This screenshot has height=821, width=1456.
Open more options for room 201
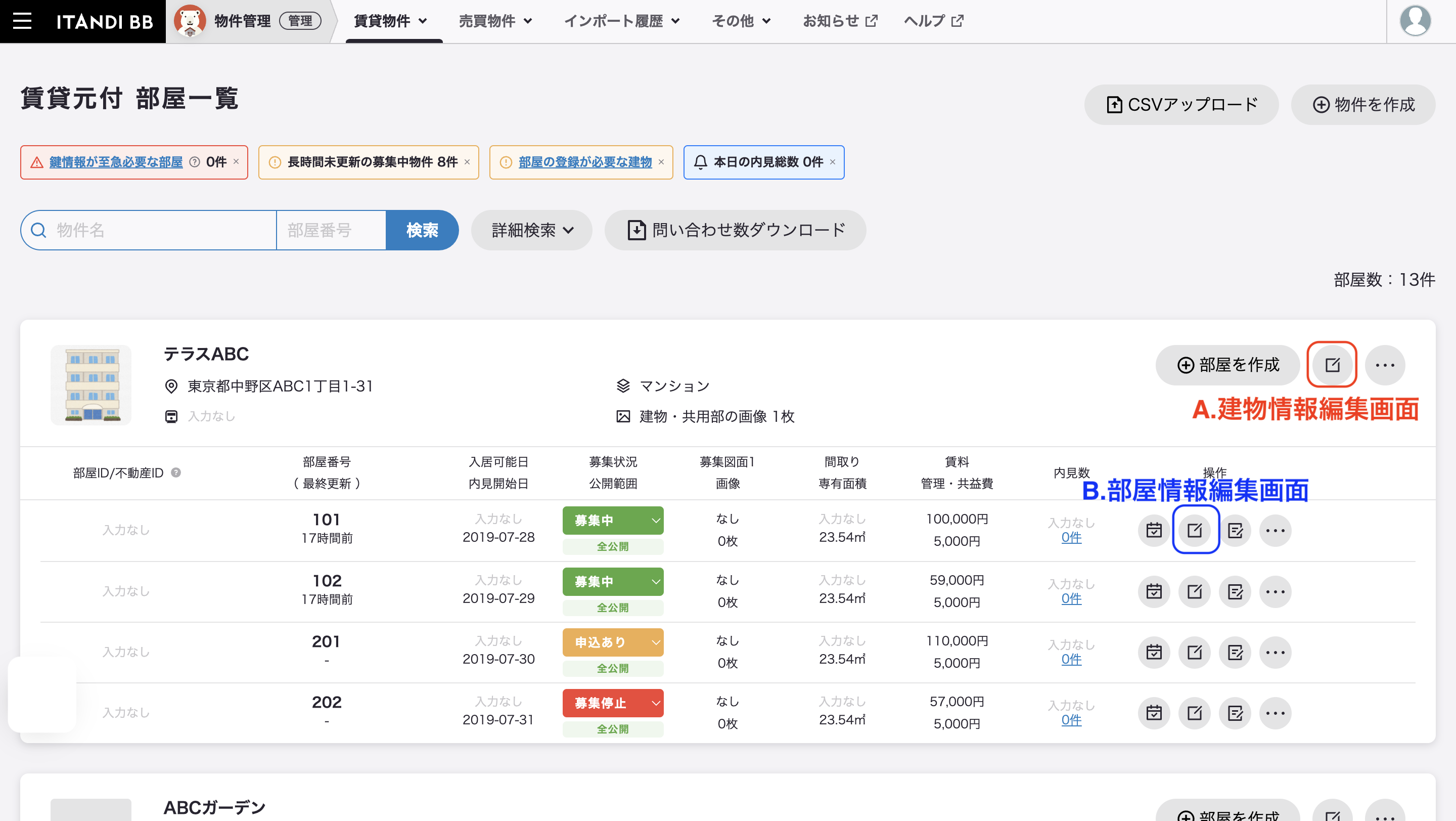point(1275,653)
